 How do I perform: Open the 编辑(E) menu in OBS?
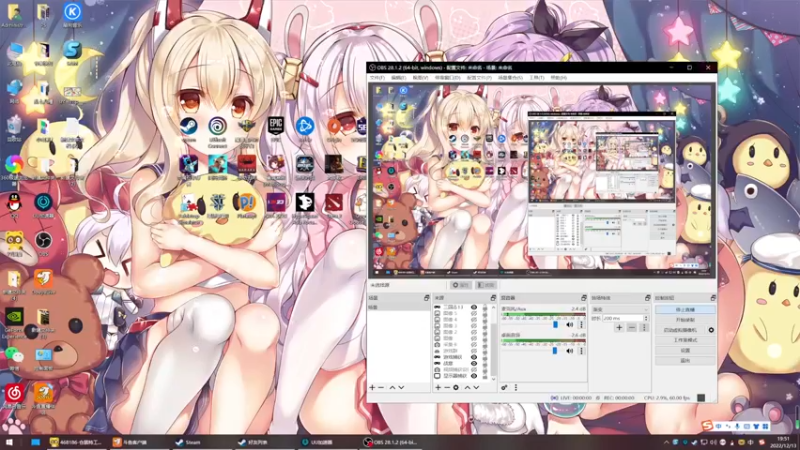pos(398,78)
